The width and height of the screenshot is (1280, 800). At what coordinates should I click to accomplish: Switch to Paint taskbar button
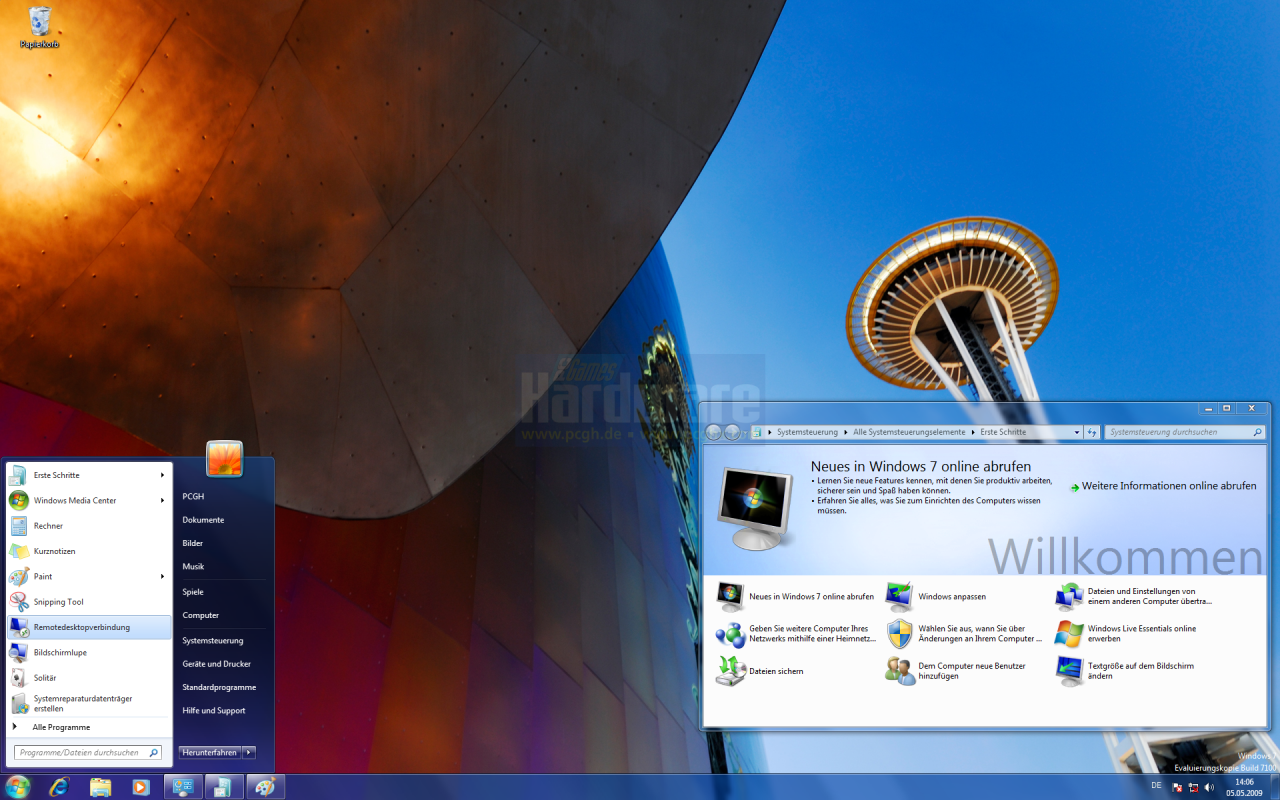point(265,787)
